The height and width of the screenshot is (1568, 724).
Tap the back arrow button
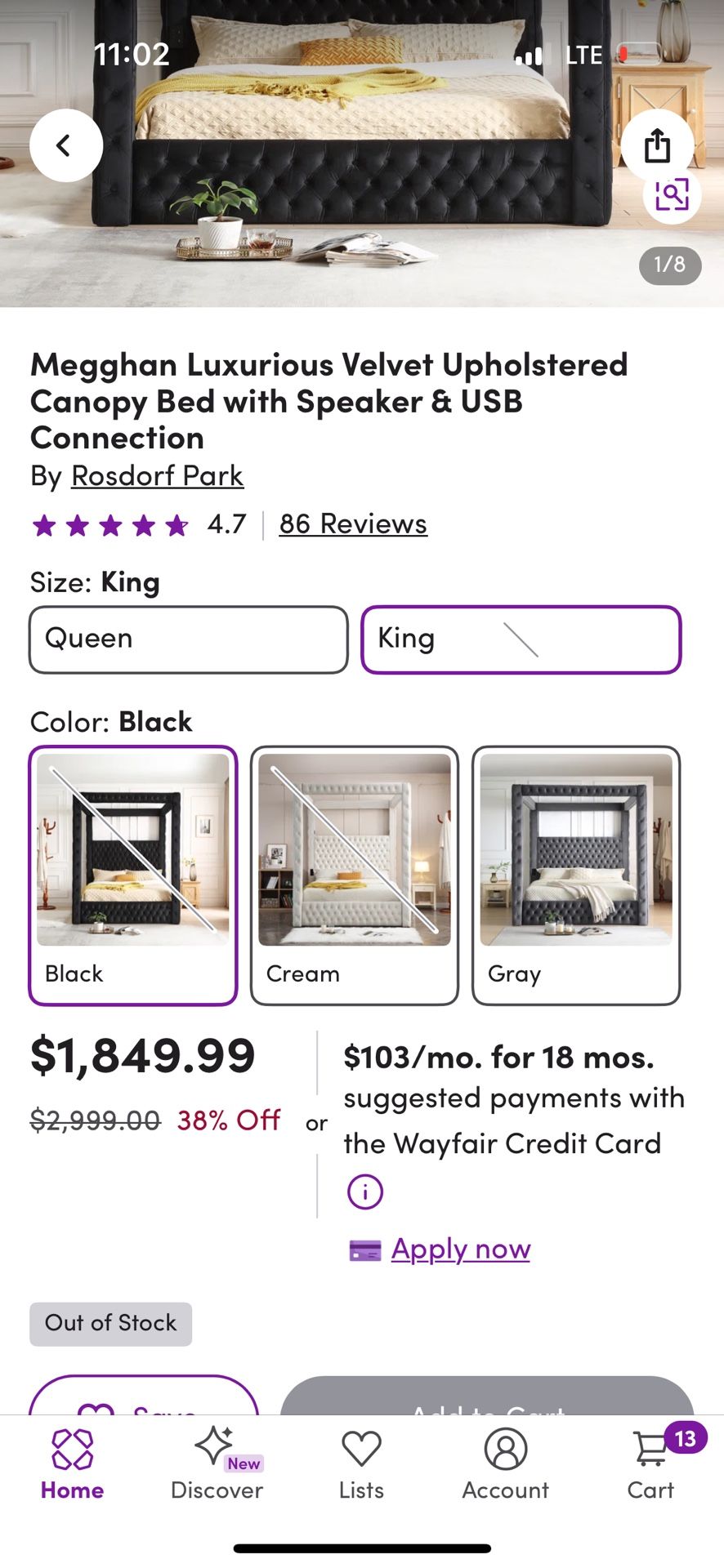65,145
